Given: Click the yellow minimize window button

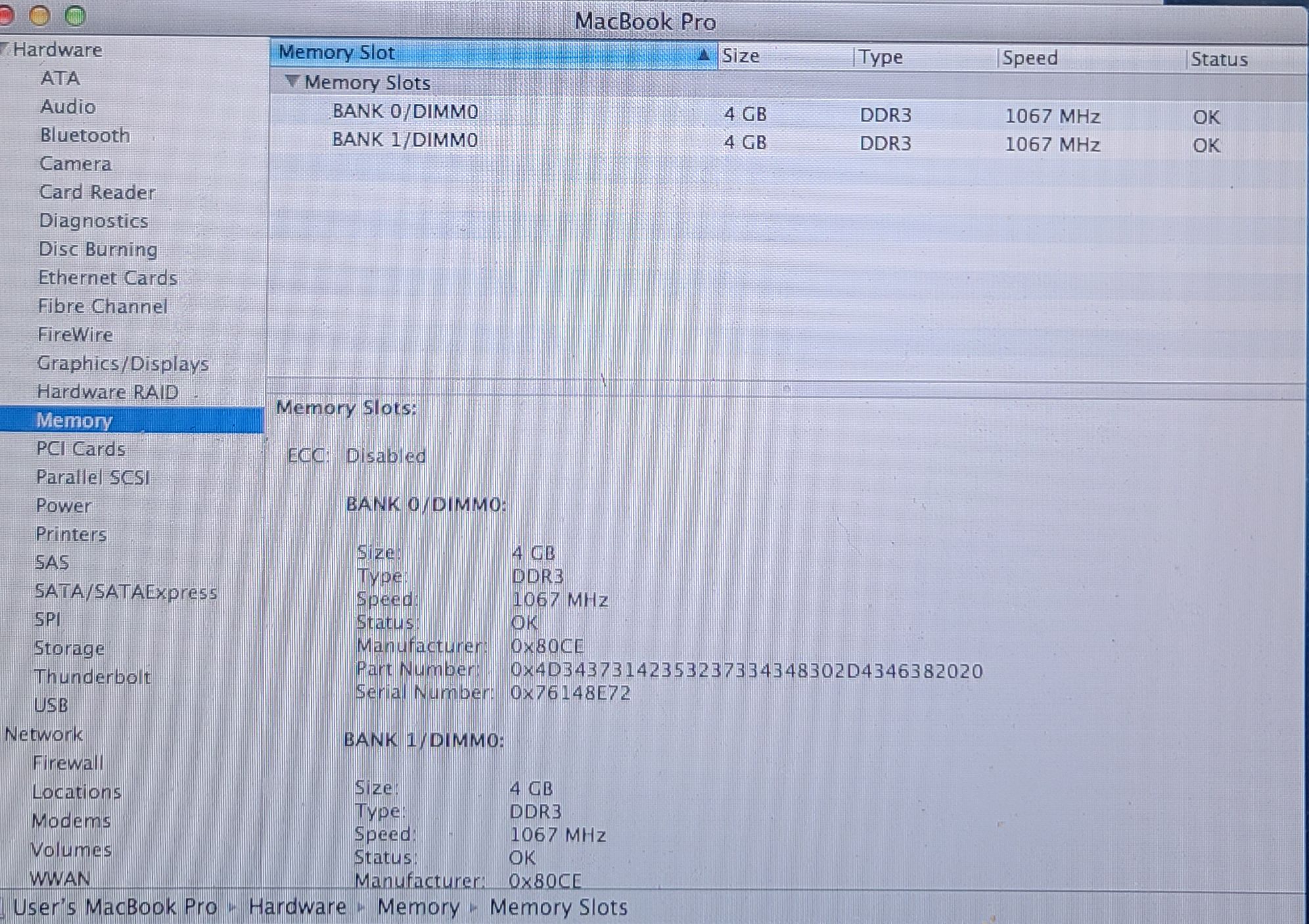Looking at the screenshot, I should pos(39,16).
